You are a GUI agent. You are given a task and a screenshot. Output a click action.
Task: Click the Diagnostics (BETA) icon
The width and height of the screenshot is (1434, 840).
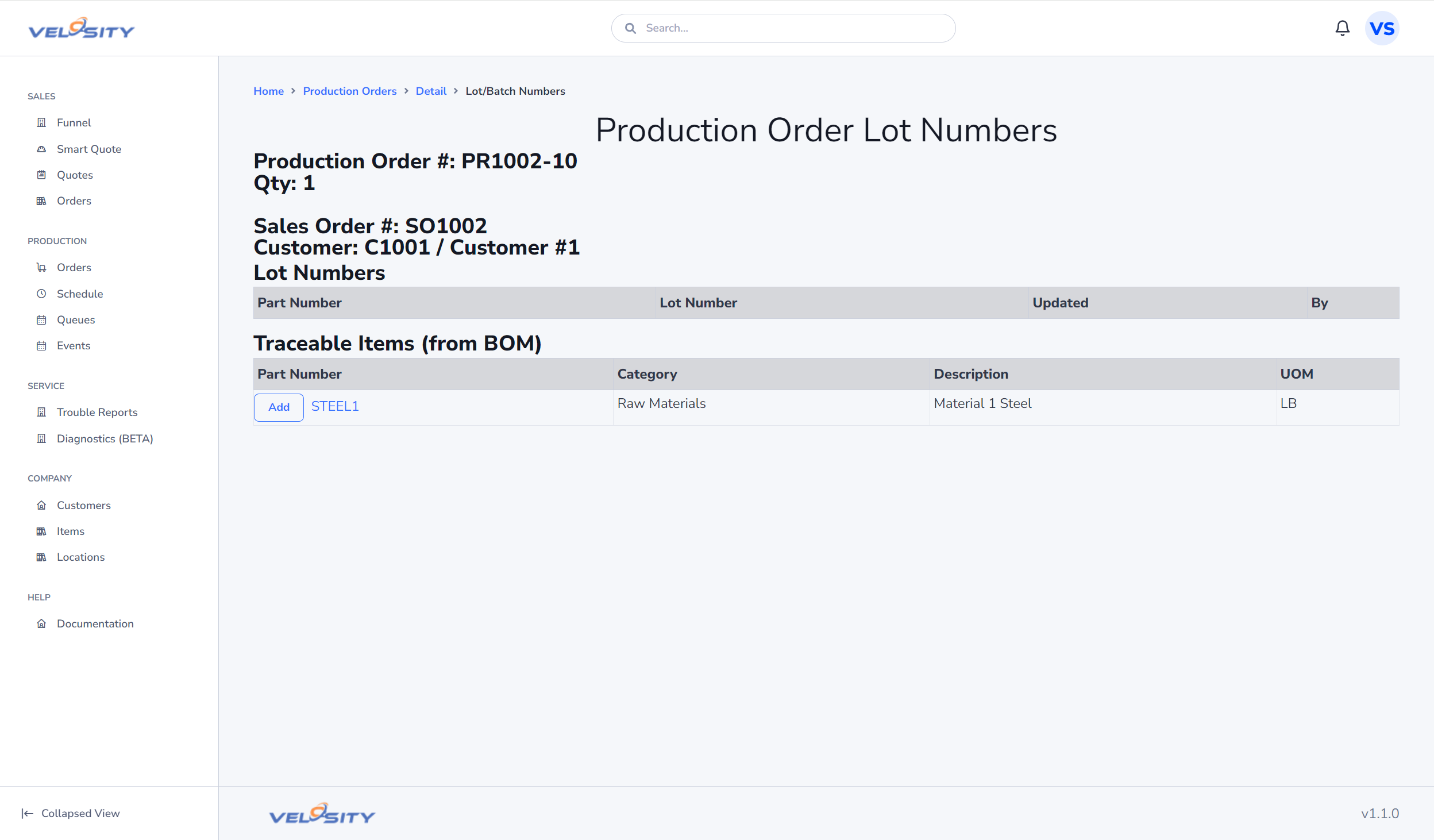click(41, 438)
